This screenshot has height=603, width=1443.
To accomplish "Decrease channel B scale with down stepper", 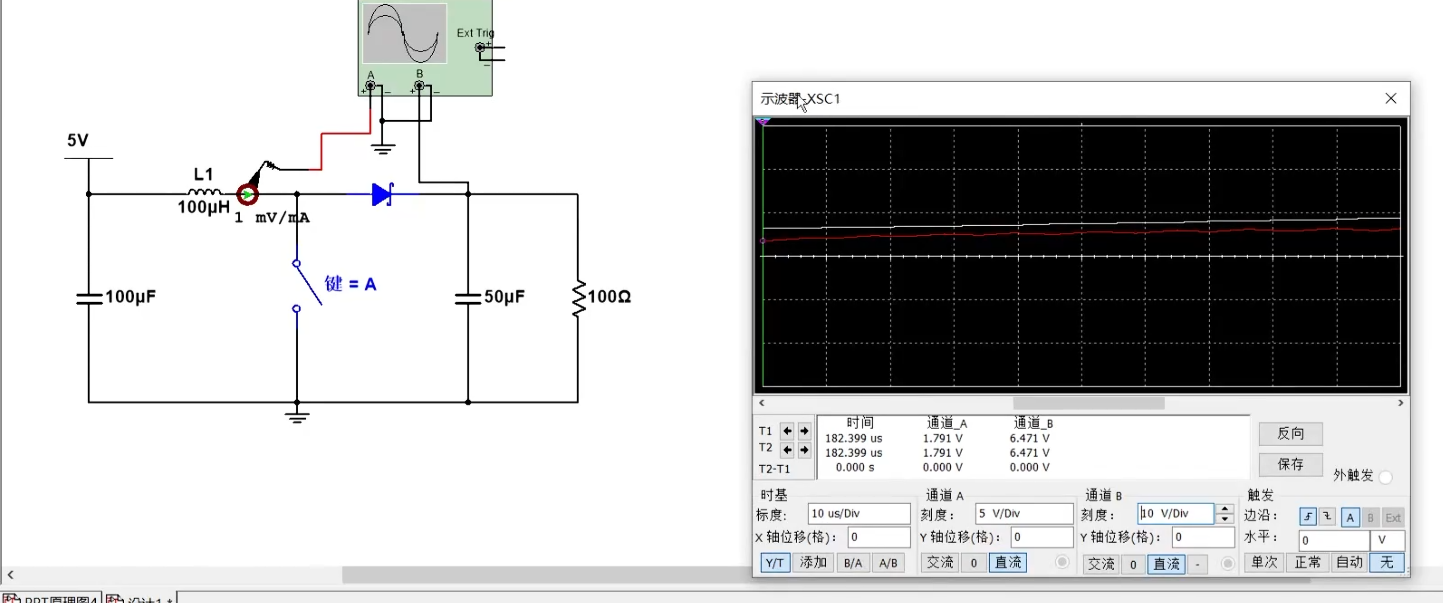I will (1225, 519).
